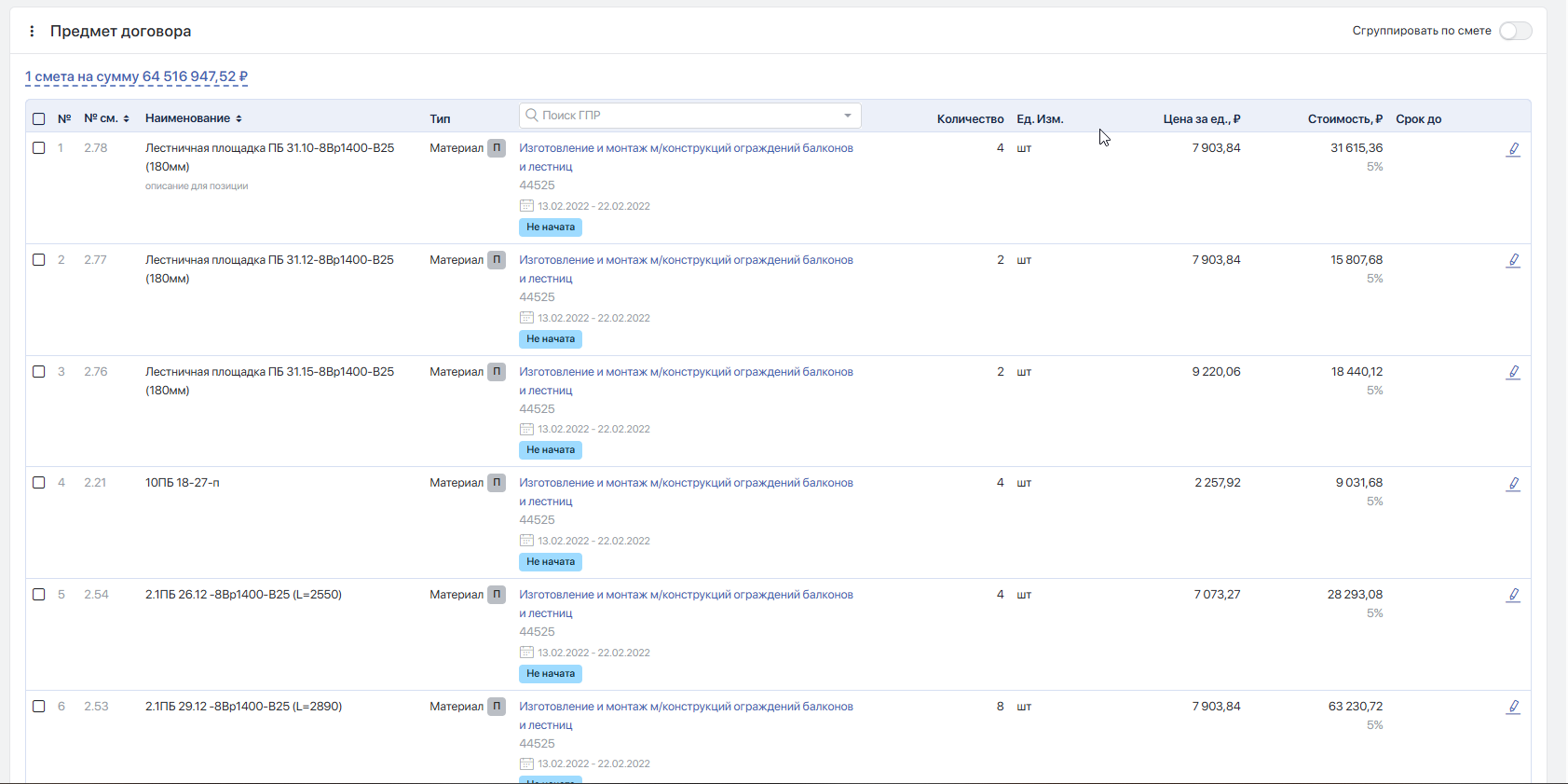Viewport: 1568px width, 784px height.
Task: Sort by № см. column
Action: pyautogui.click(x=106, y=119)
